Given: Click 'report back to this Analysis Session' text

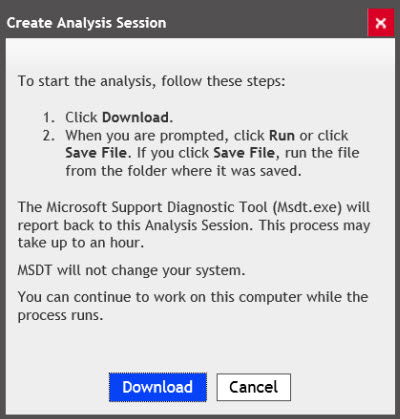Looking at the screenshot, I should (133, 225).
